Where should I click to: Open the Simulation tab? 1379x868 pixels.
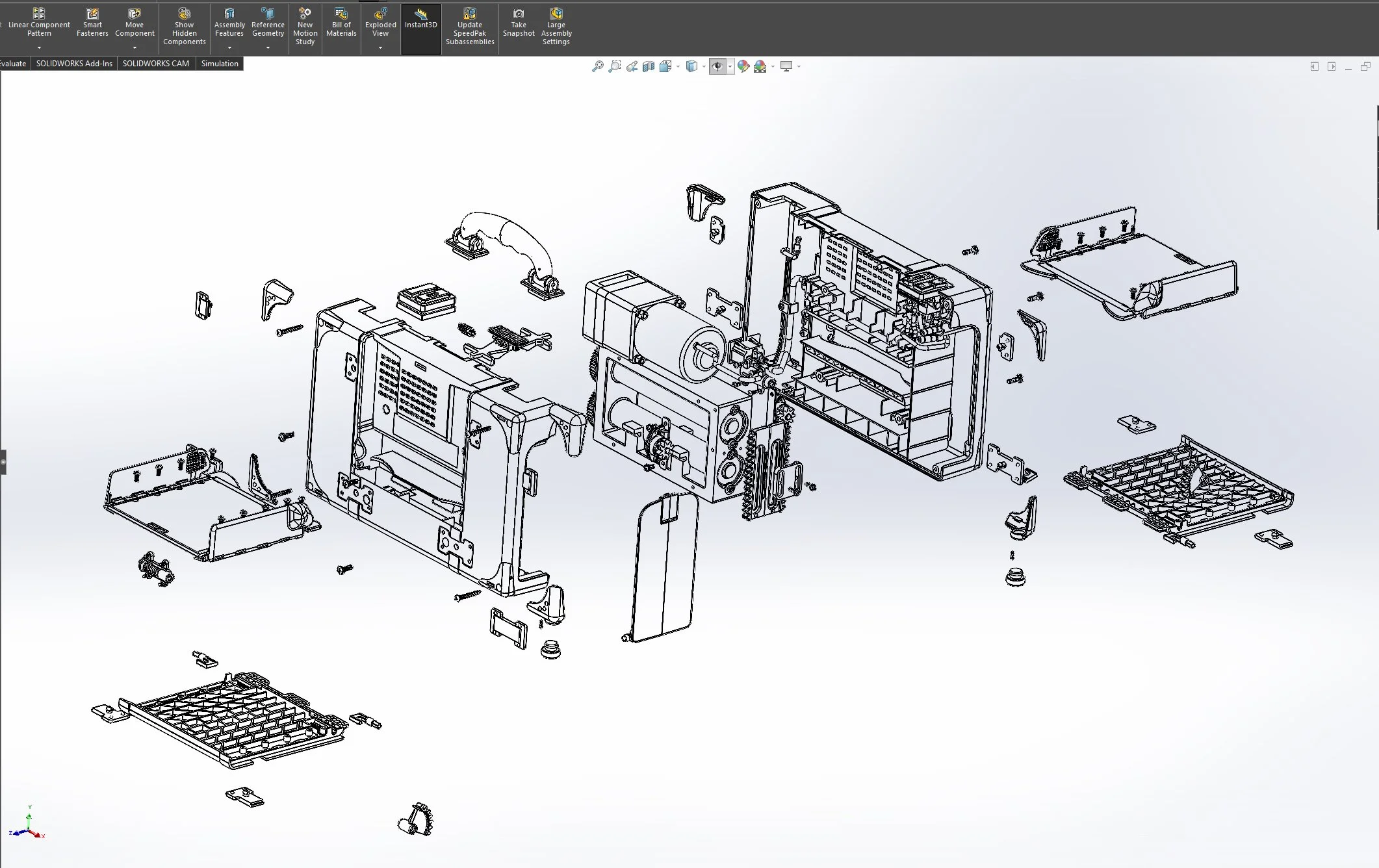[220, 64]
